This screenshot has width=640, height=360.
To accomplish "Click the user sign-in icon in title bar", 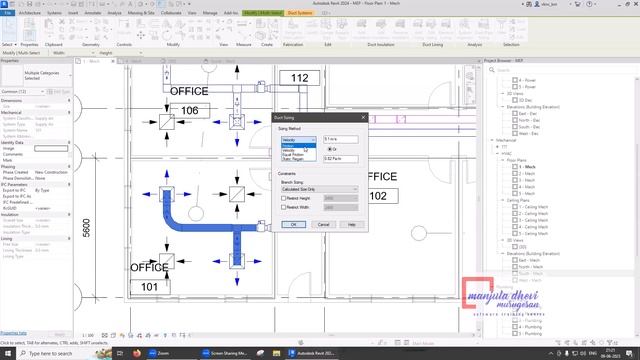I will tap(537, 4).
